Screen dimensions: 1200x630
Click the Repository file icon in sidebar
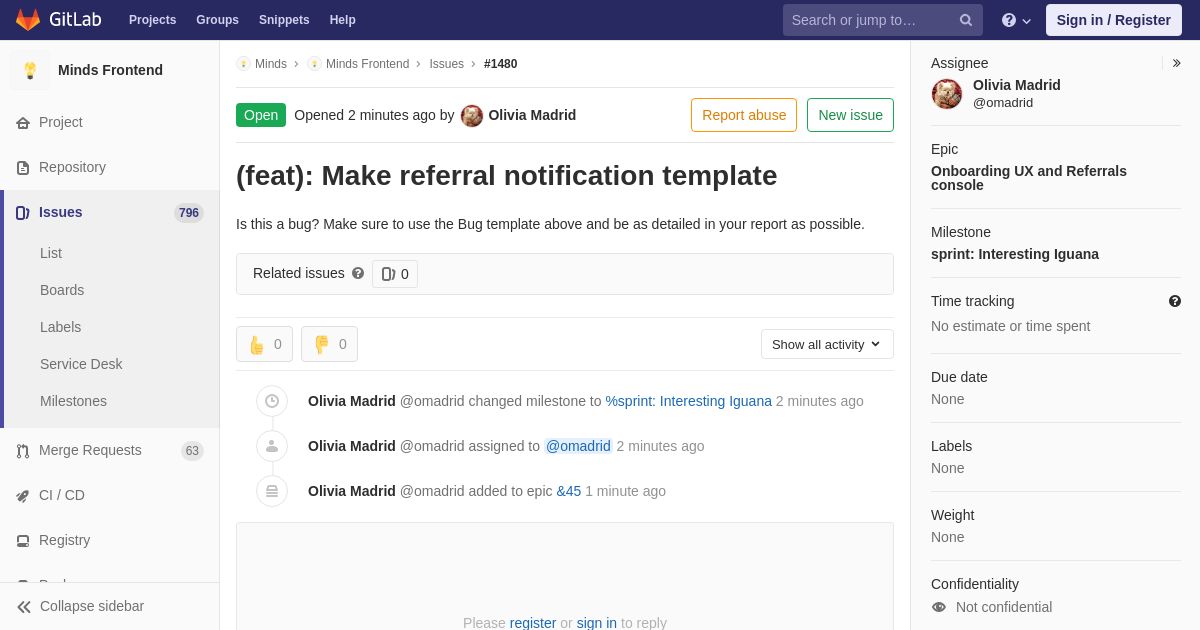click(23, 167)
